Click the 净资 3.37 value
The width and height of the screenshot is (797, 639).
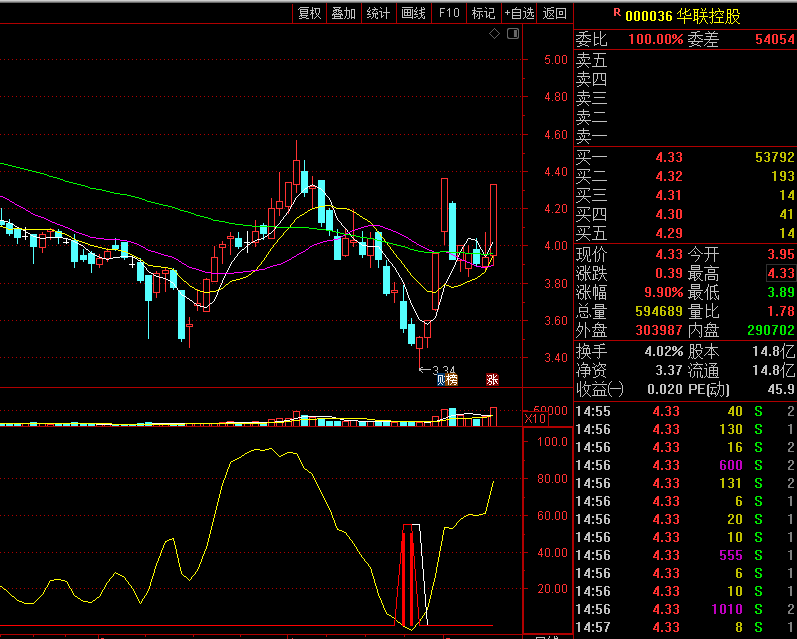click(669, 370)
